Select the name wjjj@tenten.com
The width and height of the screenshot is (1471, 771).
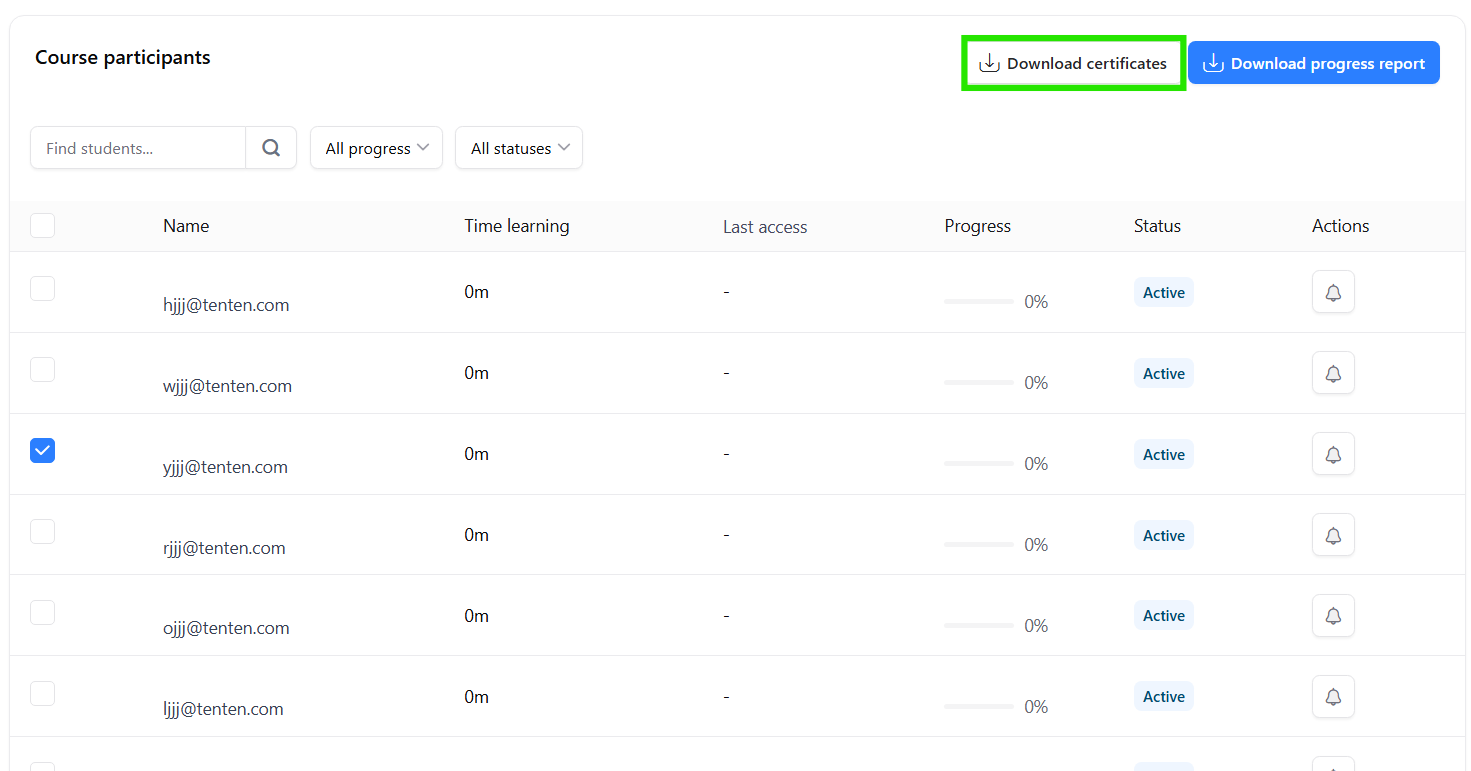227,386
